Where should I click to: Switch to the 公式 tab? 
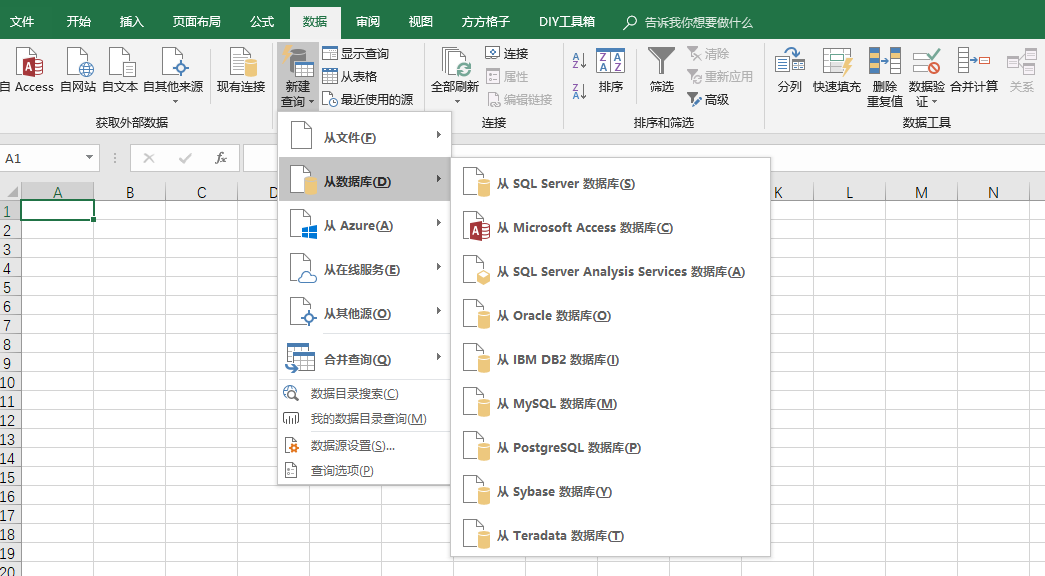click(x=262, y=22)
